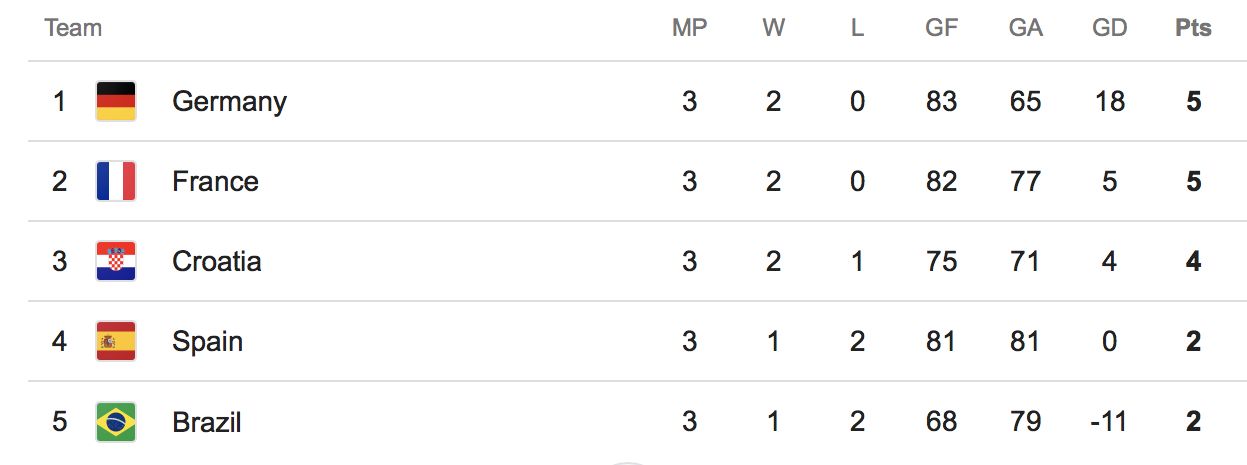This screenshot has width=1247, height=465.
Task: Select the Croatia team name
Action: [217, 262]
